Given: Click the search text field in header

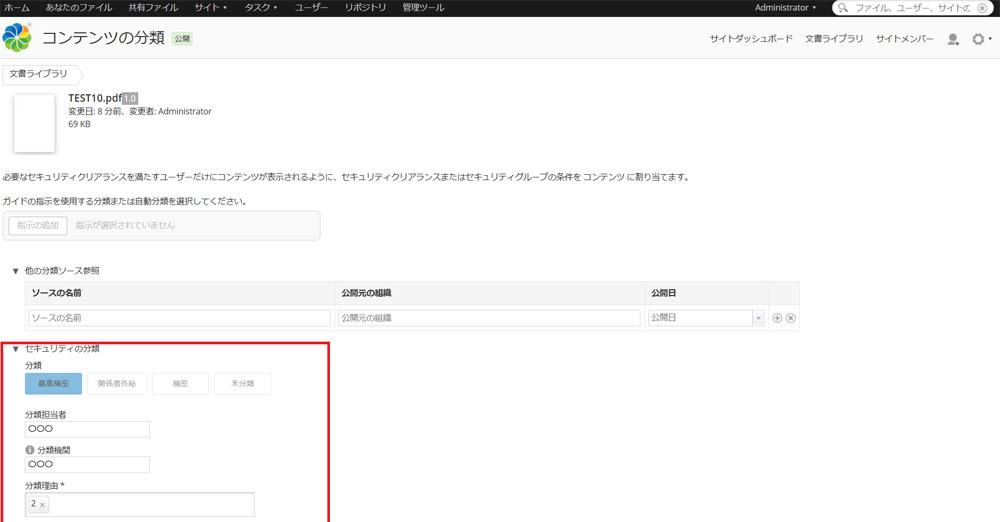Looking at the screenshot, I should click(912, 8).
